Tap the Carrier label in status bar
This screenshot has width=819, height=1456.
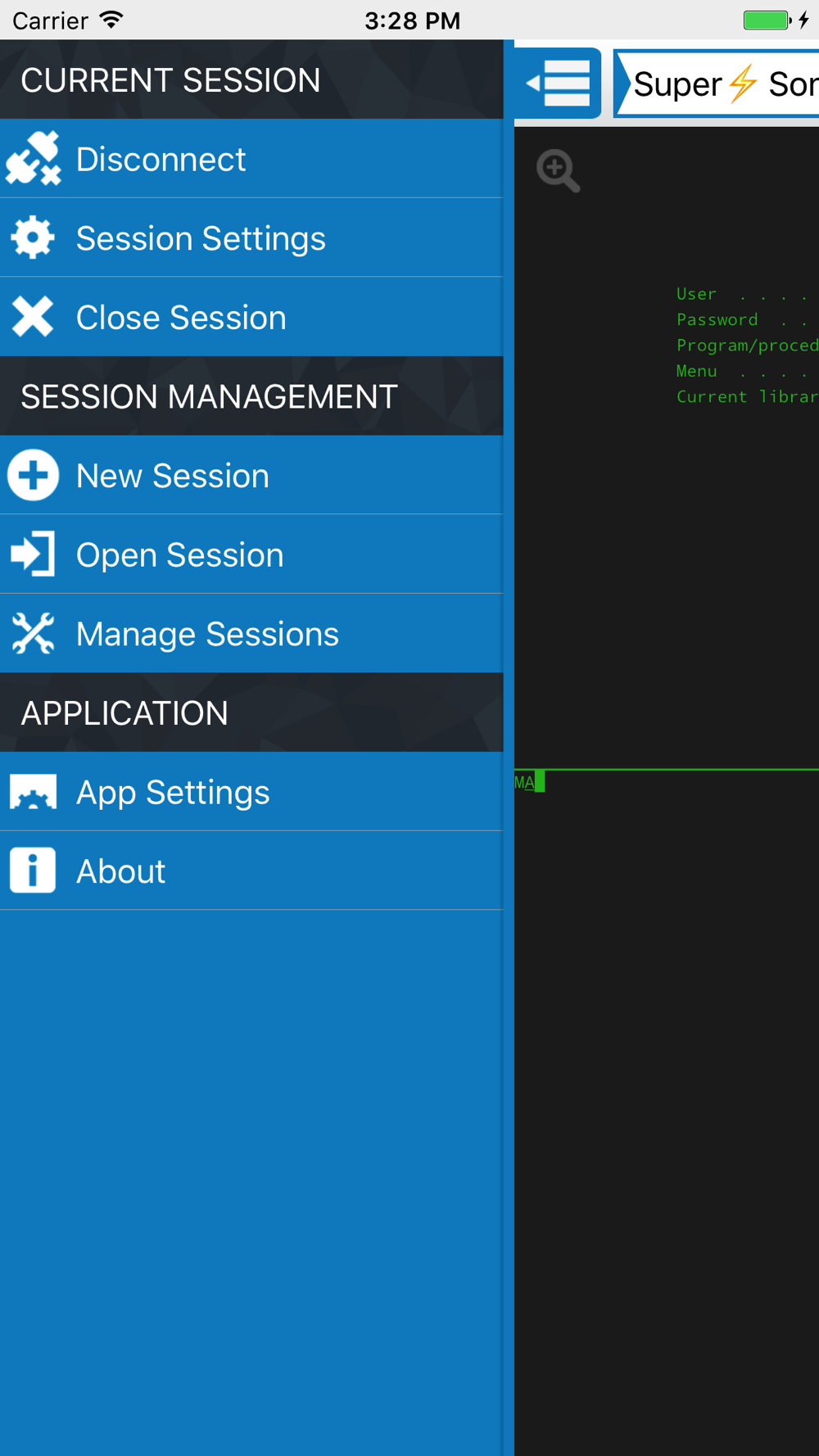coord(50,20)
